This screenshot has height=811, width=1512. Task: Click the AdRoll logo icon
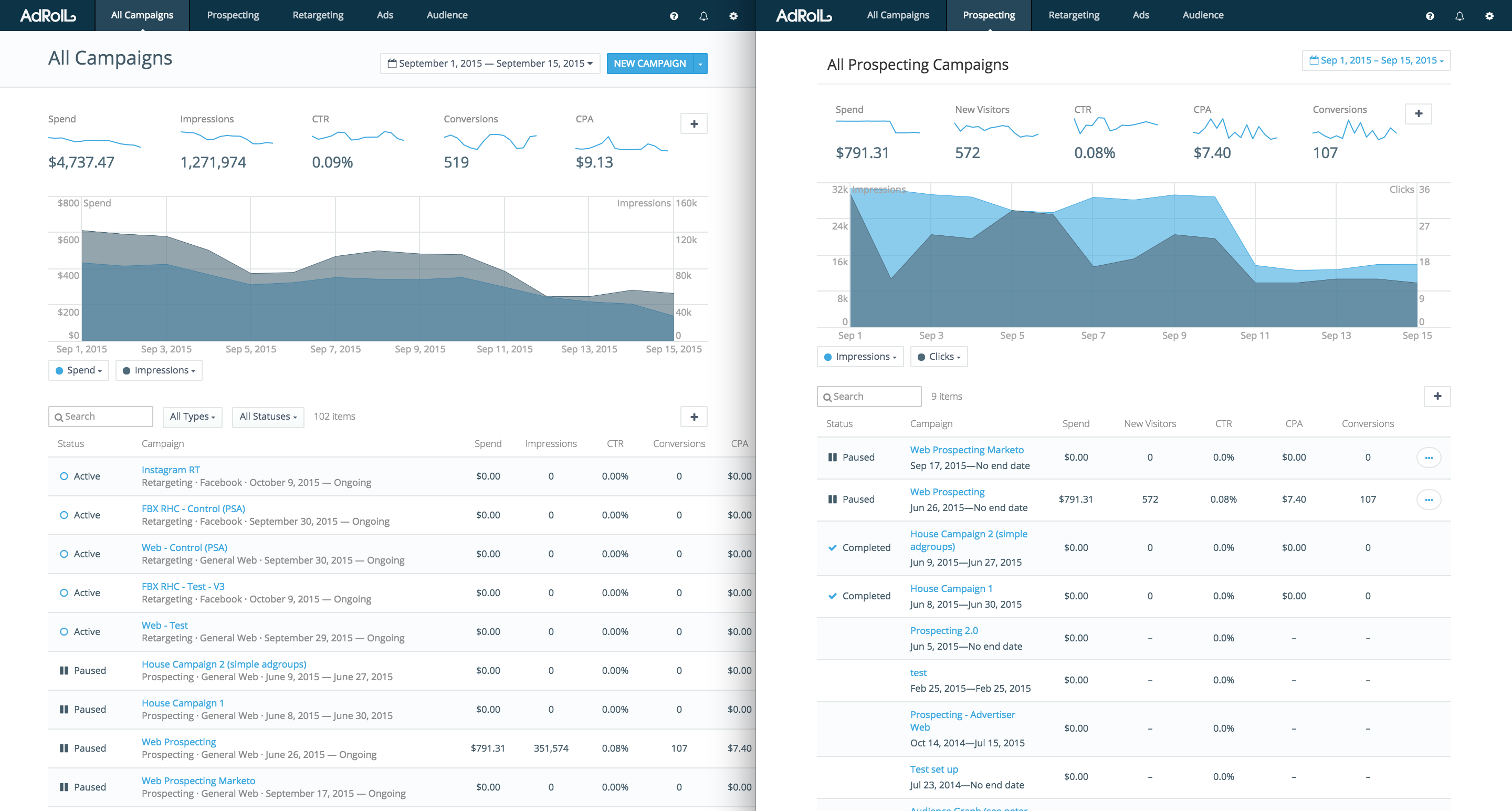pyautogui.click(x=47, y=15)
